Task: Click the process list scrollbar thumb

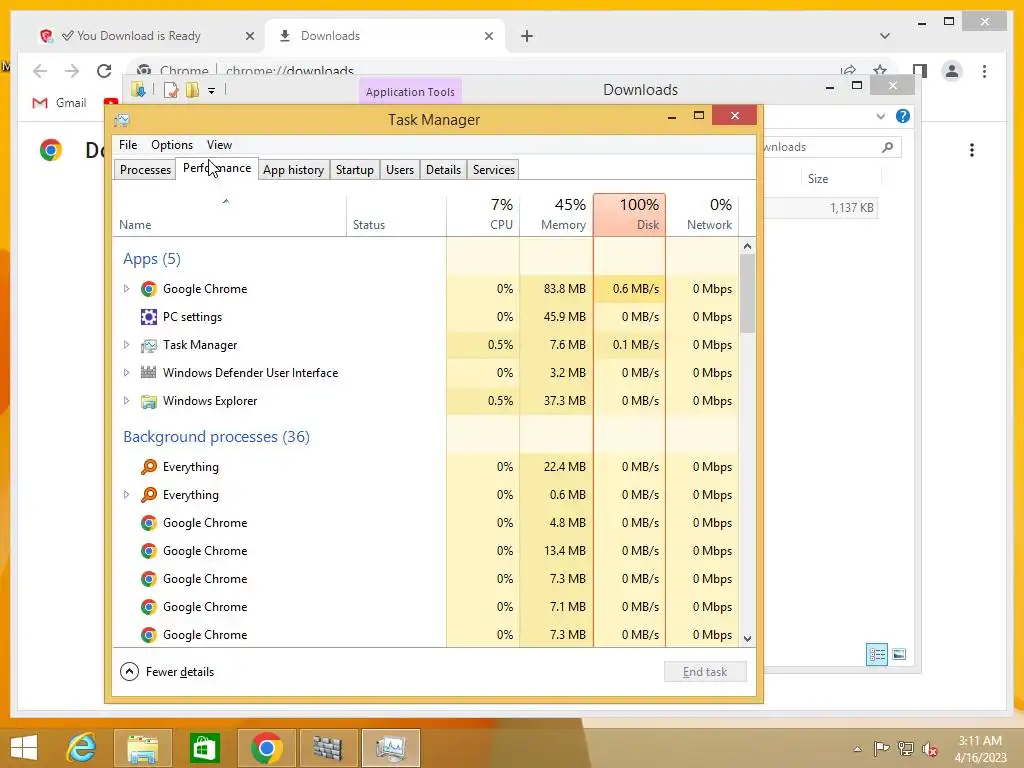Action: click(x=747, y=294)
